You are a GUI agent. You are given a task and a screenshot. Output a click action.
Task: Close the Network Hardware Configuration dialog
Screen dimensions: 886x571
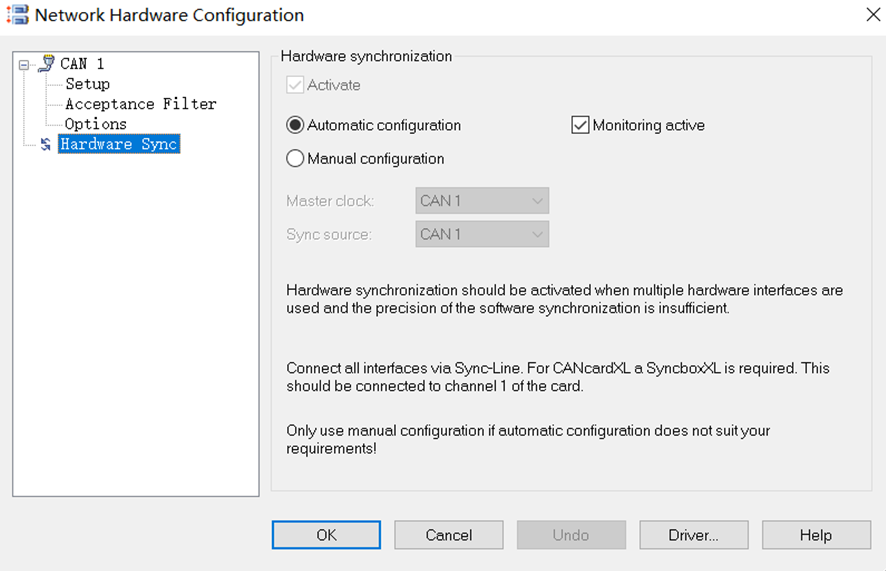coord(871,14)
